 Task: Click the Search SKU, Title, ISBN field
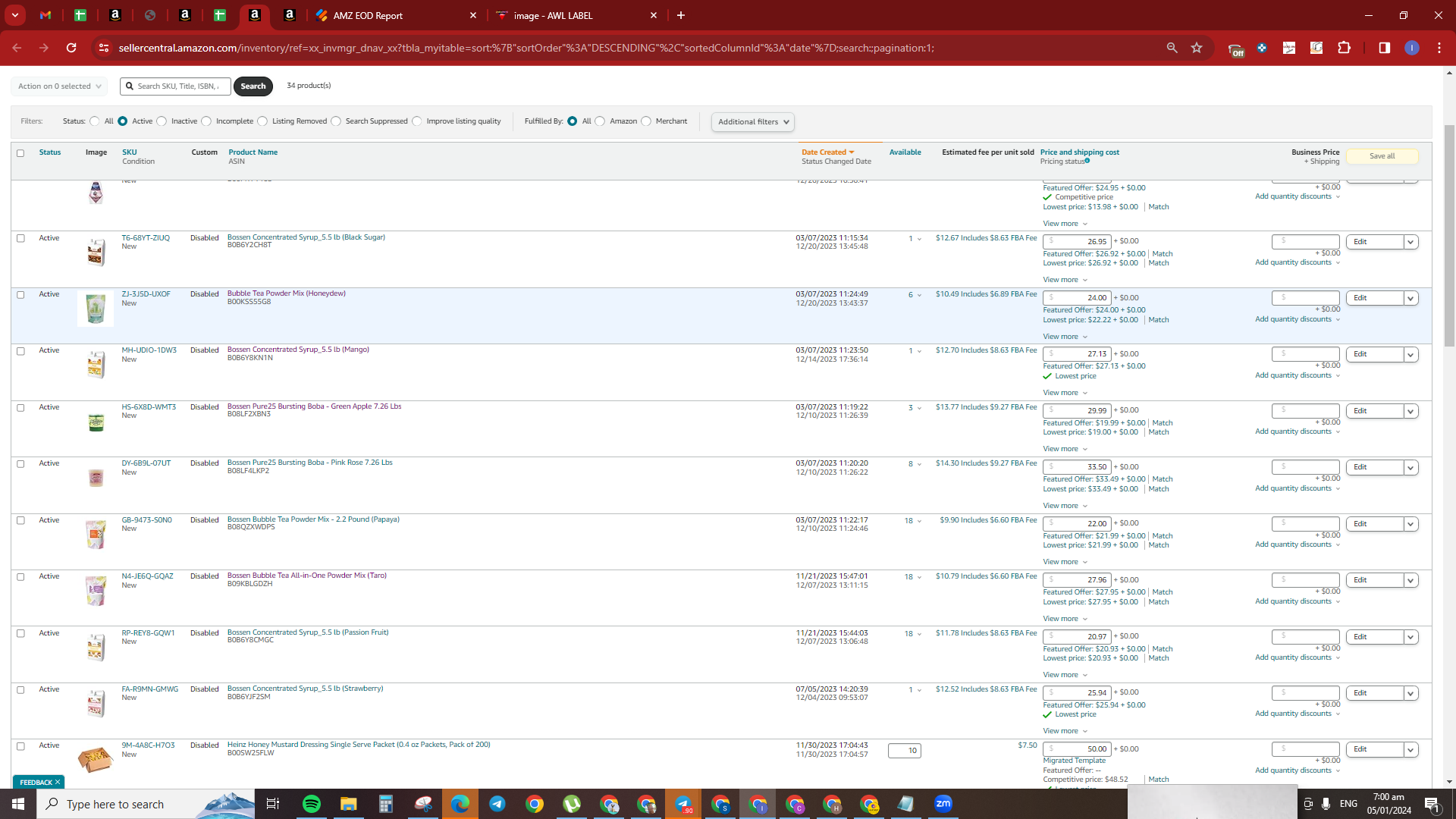click(x=175, y=86)
